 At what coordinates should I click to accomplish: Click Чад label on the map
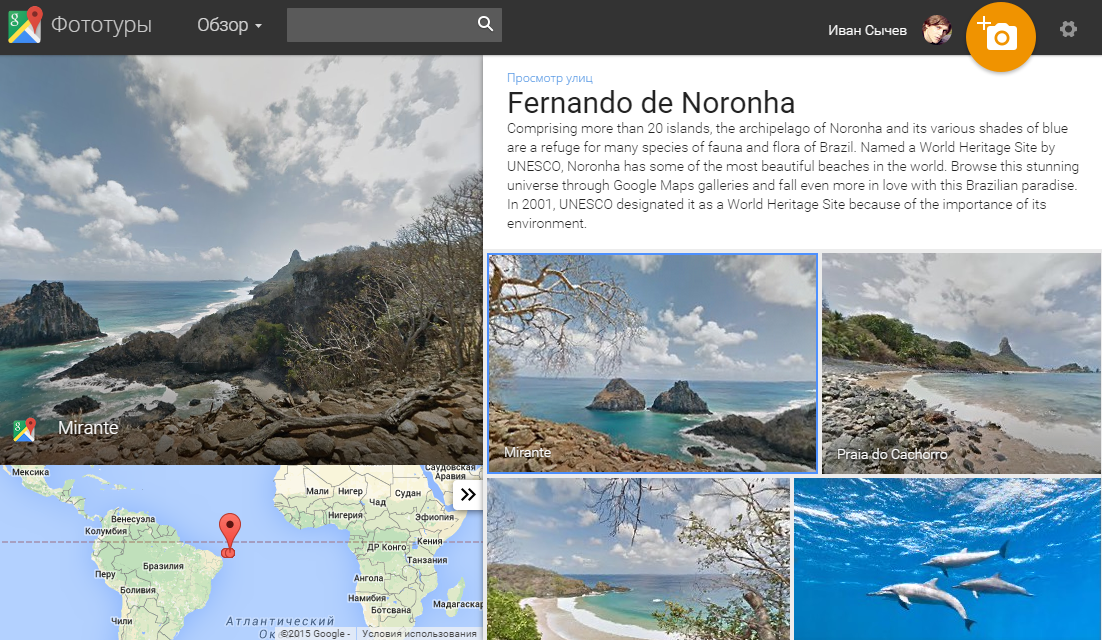point(377,502)
